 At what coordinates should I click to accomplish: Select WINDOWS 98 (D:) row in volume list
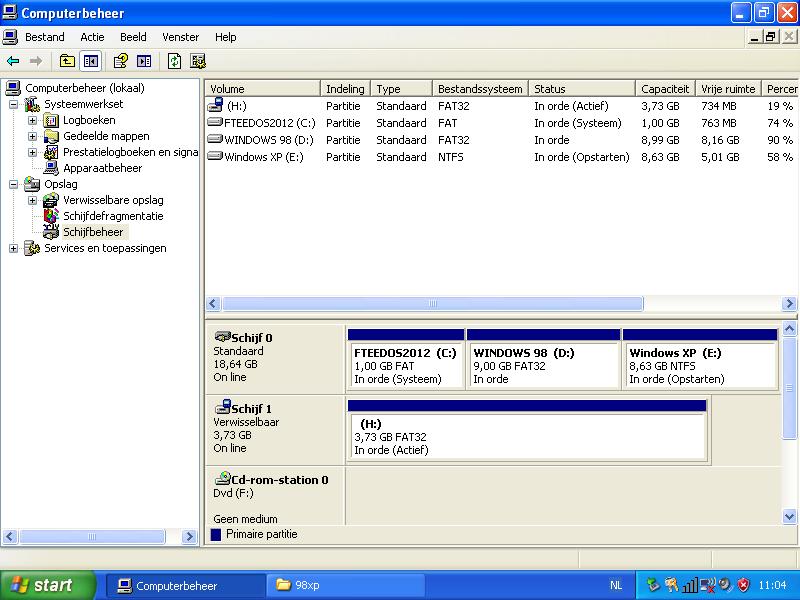[x=500, y=140]
